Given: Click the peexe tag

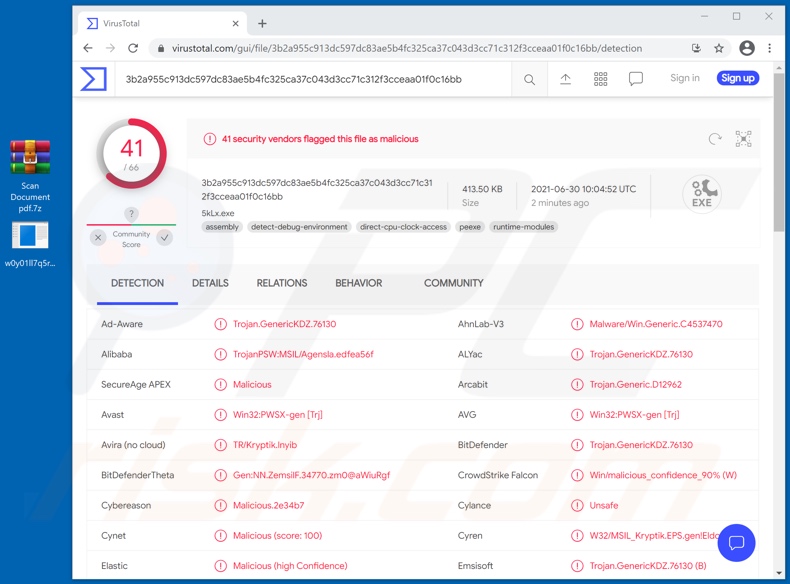Looking at the screenshot, I should pos(470,227).
